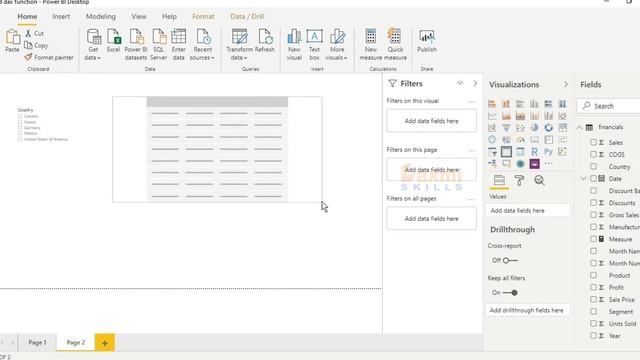
Task: Check the Country field checkbox
Action: point(593,167)
